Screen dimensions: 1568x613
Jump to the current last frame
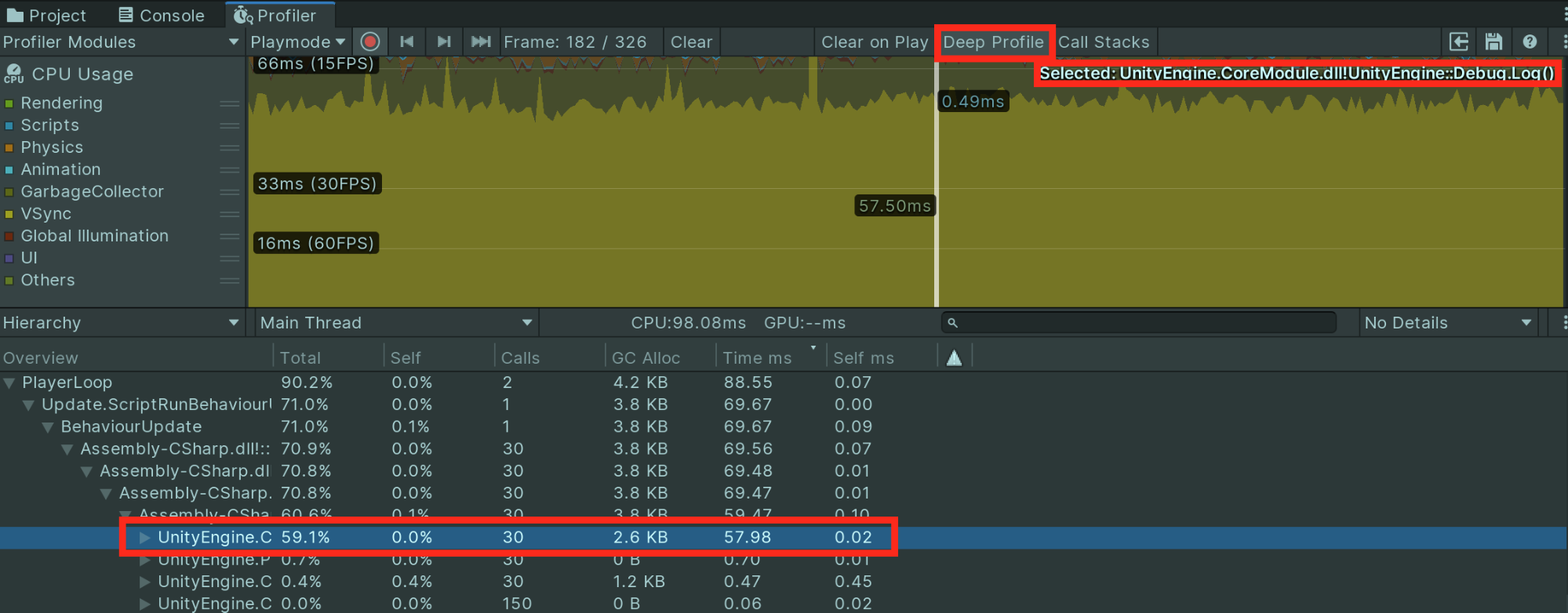click(481, 42)
